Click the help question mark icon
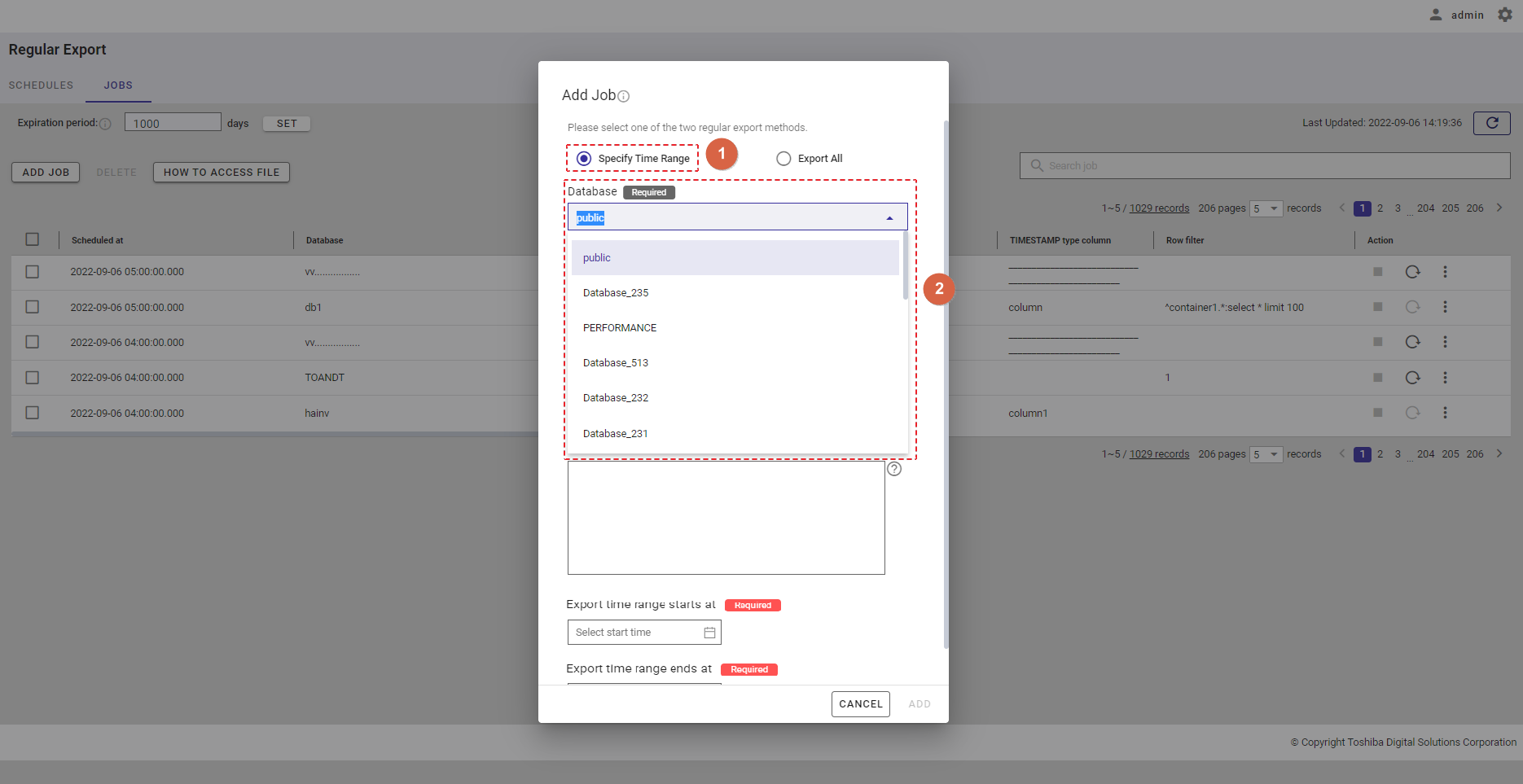This screenshot has height=784, width=1523. click(894, 469)
